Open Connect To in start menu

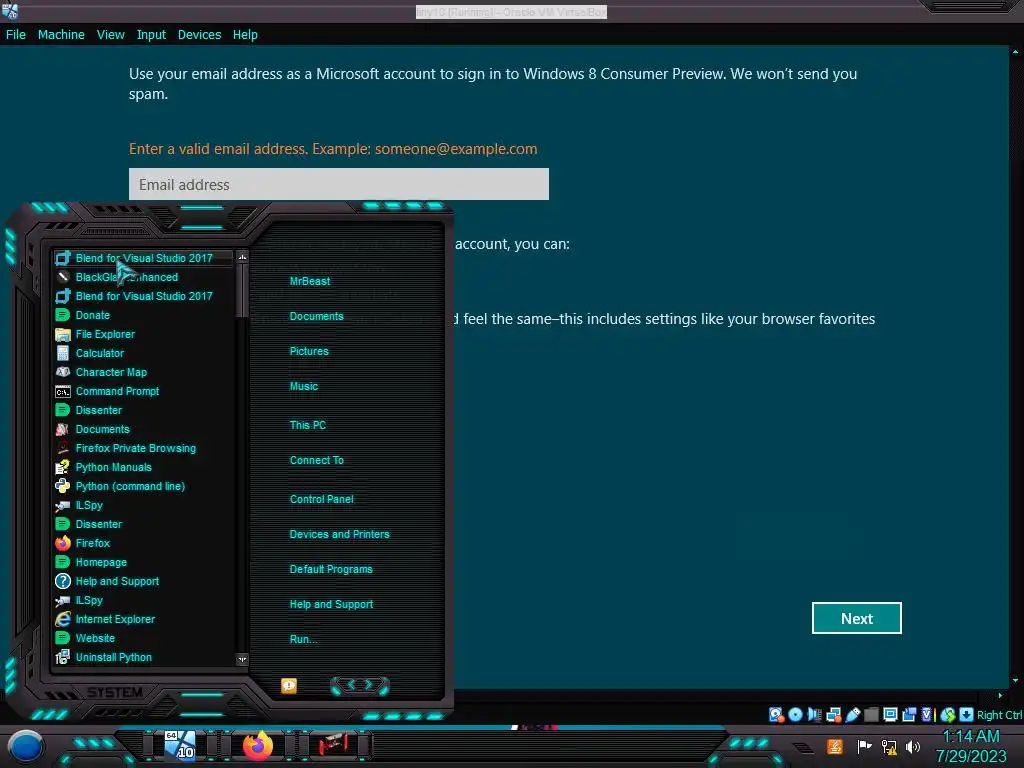(316, 460)
